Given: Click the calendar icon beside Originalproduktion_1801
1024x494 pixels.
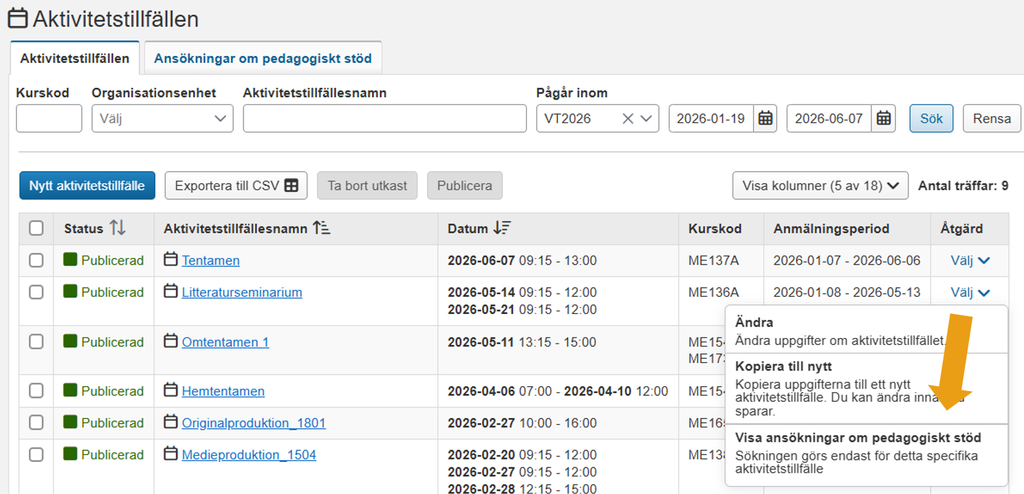Looking at the screenshot, I should [x=170, y=423].
